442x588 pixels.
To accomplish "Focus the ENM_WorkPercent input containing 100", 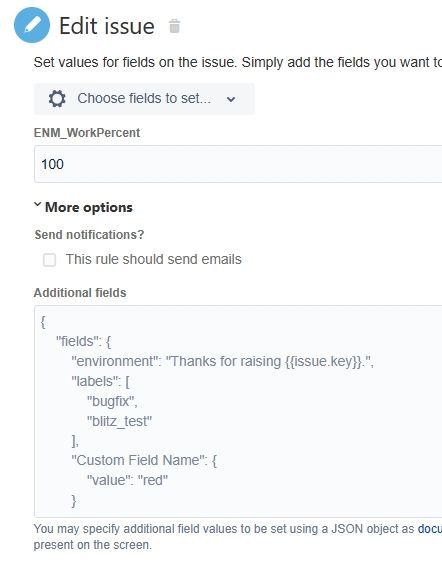I will pyautogui.click(x=238, y=164).
